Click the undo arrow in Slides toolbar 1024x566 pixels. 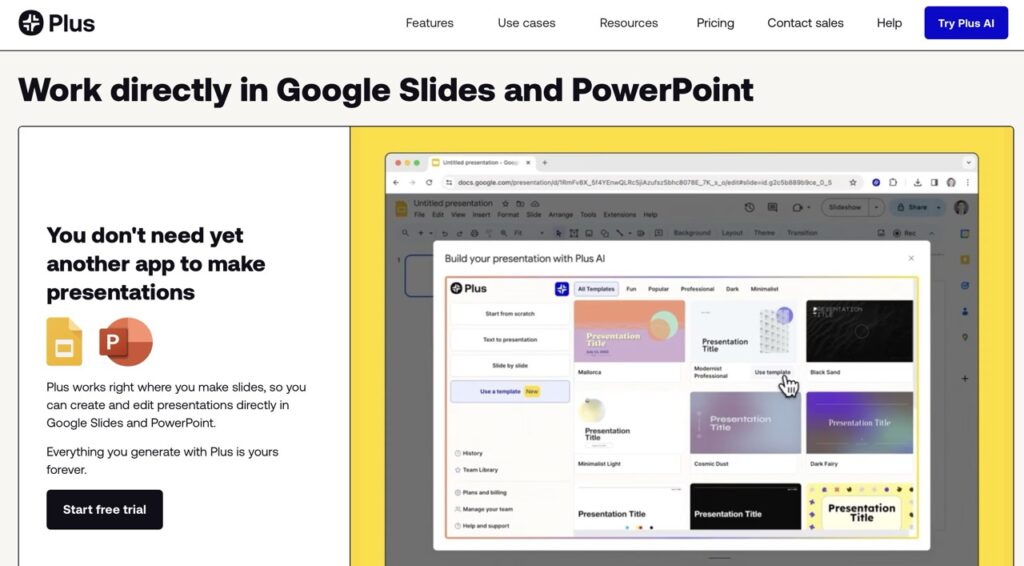[x=445, y=233]
